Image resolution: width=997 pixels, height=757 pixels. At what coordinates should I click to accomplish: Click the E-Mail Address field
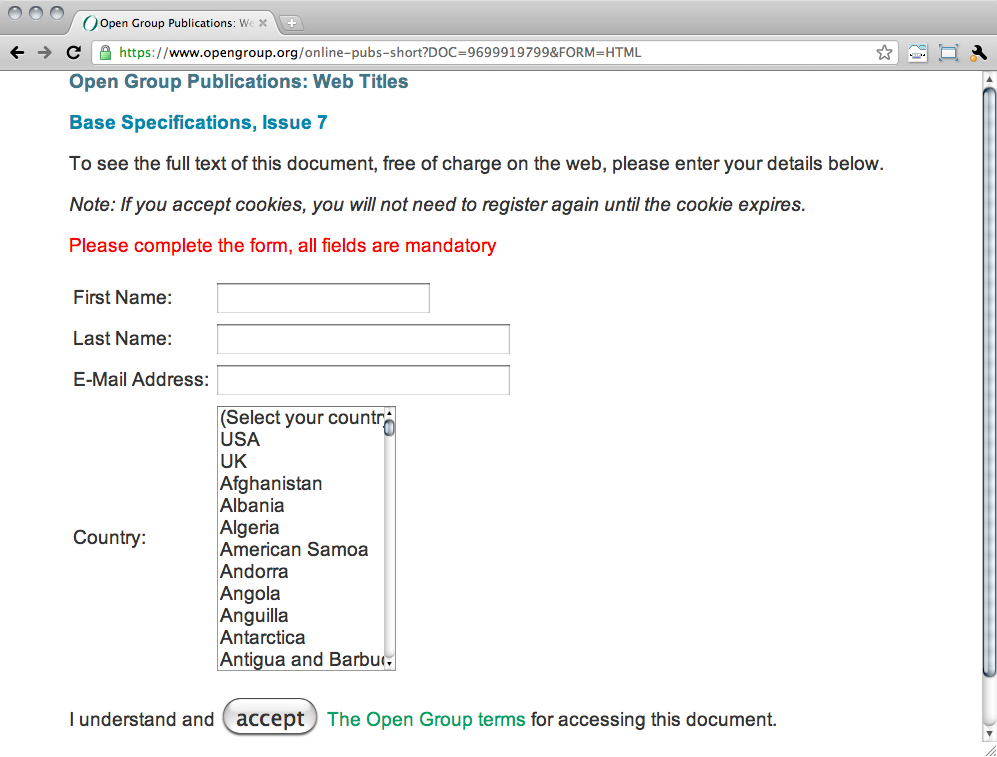pos(363,380)
